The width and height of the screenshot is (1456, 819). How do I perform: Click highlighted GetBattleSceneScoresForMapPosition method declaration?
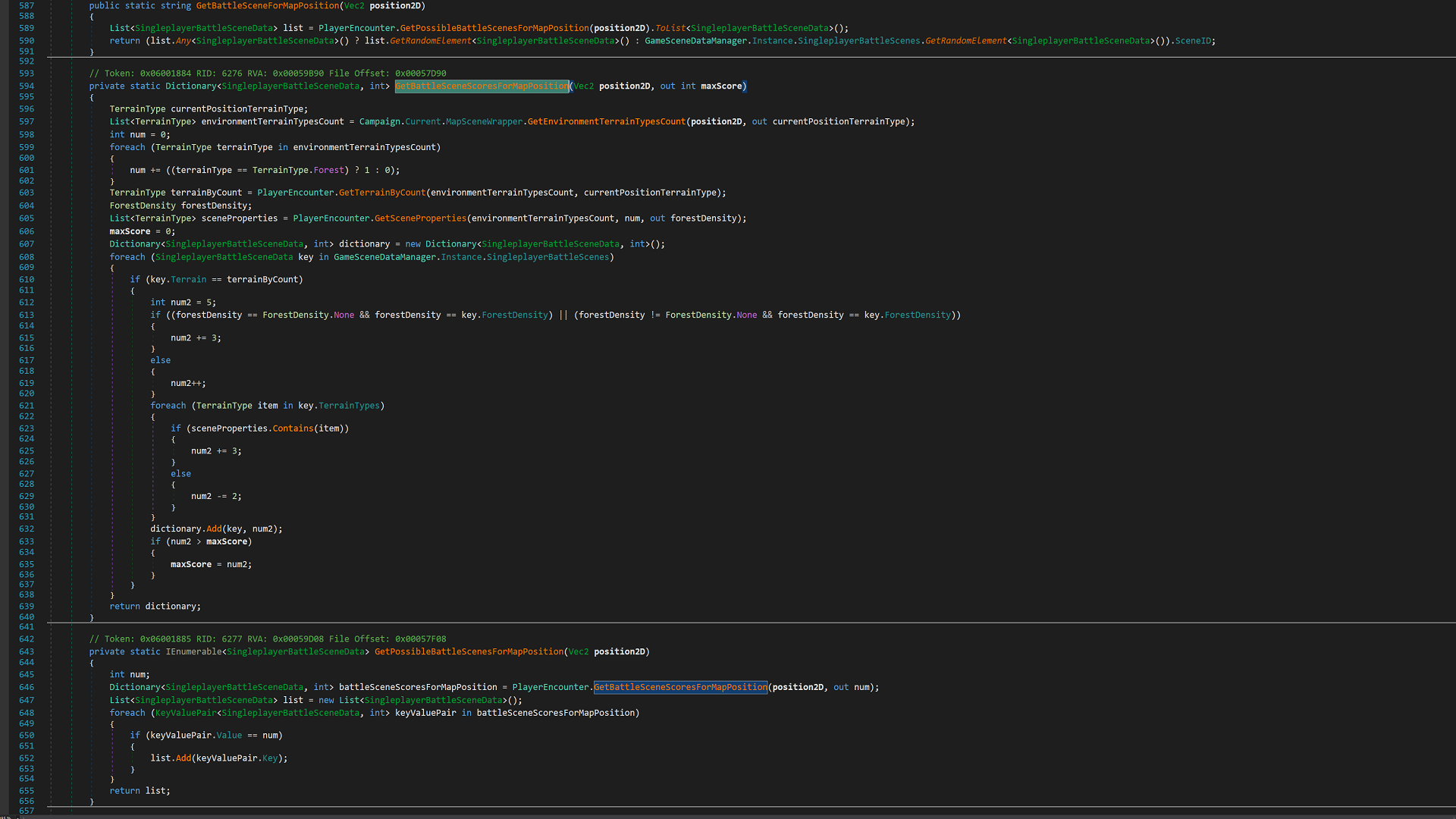(x=482, y=86)
